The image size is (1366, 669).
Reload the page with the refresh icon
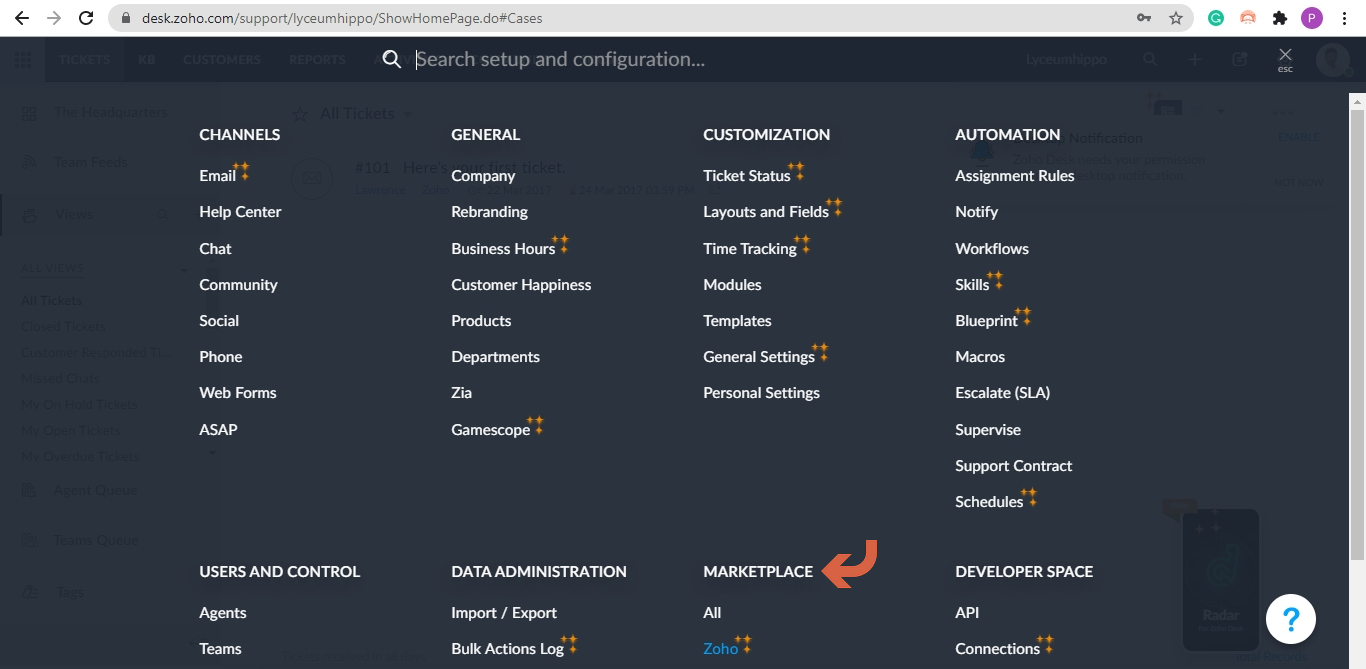click(86, 18)
